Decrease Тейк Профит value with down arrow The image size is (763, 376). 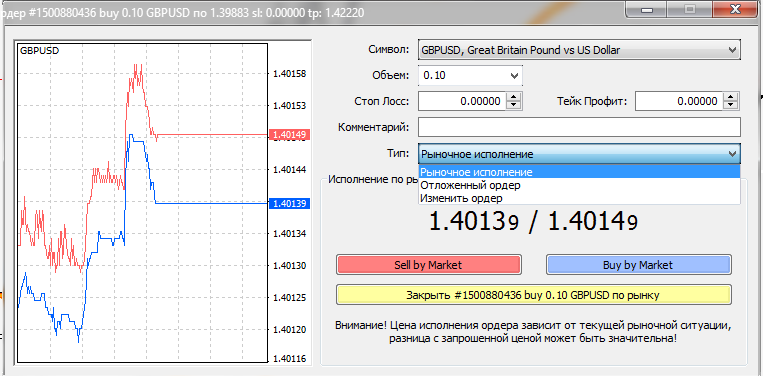(x=731, y=105)
